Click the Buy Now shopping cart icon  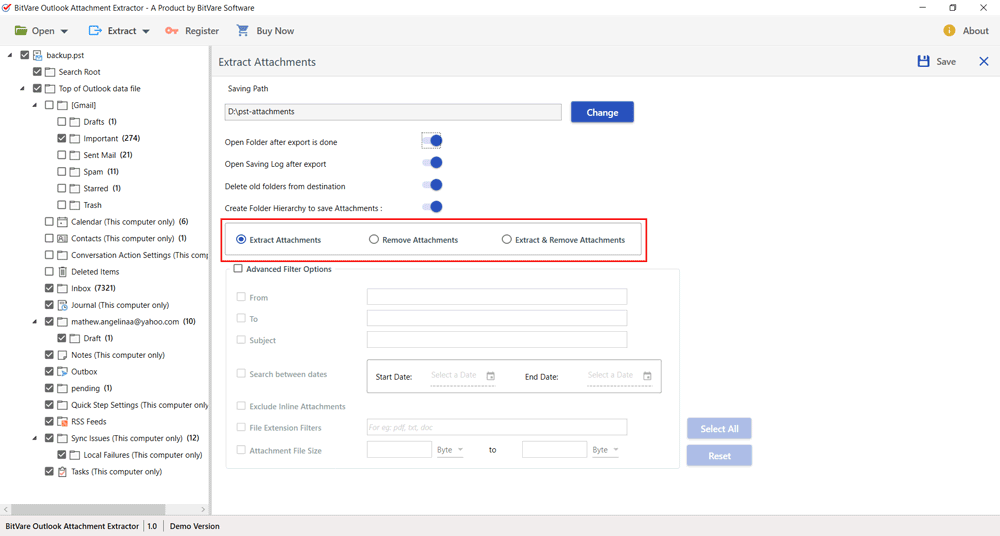tap(243, 31)
